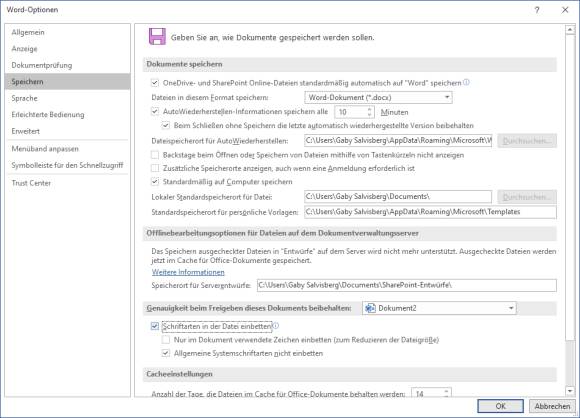Screen dimensions: 580x418
Task: Open Menüband anpassen category
Action: click(x=67, y=149)
